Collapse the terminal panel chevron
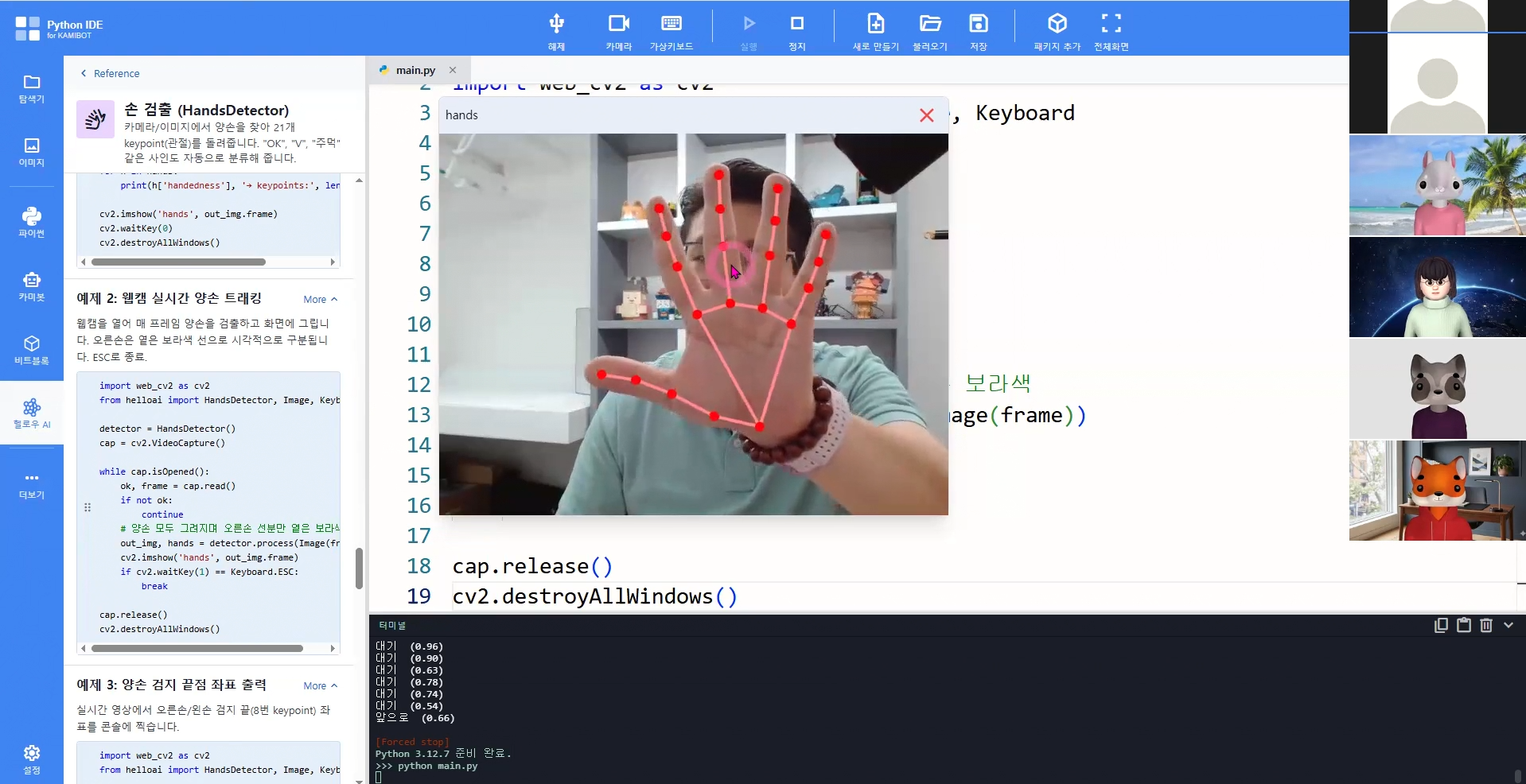Image resolution: width=1526 pixels, height=784 pixels. [x=1508, y=625]
